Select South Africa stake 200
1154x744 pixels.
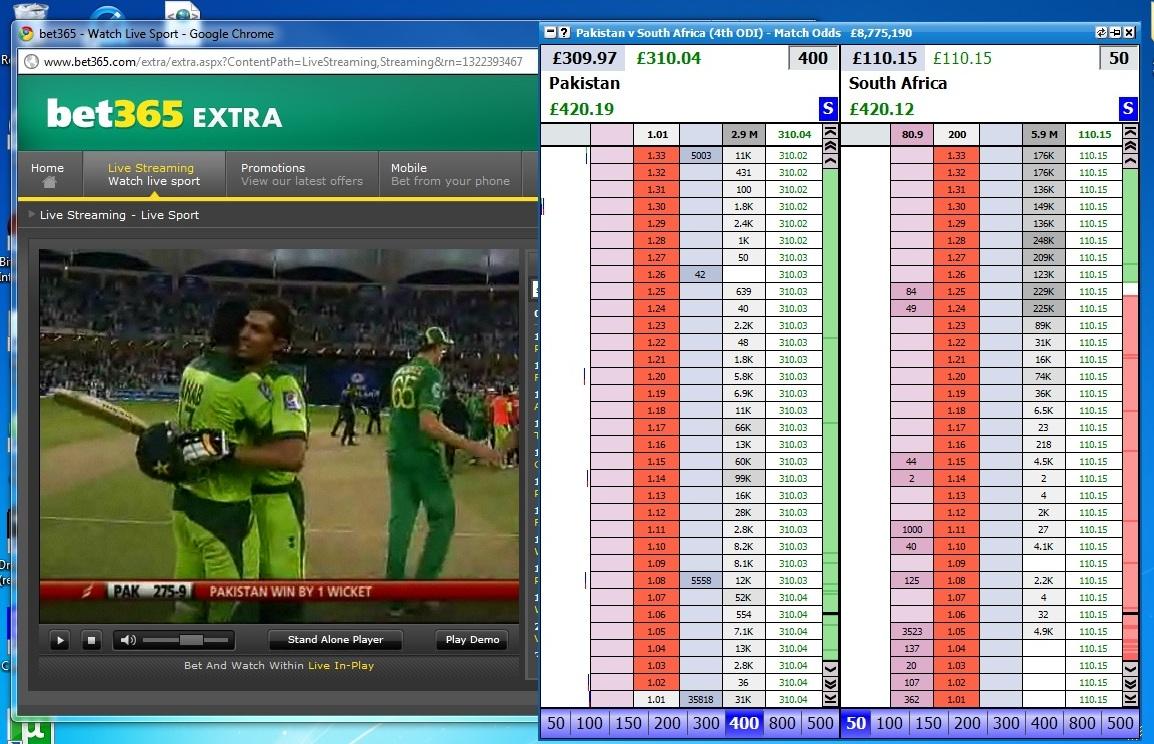(967, 723)
